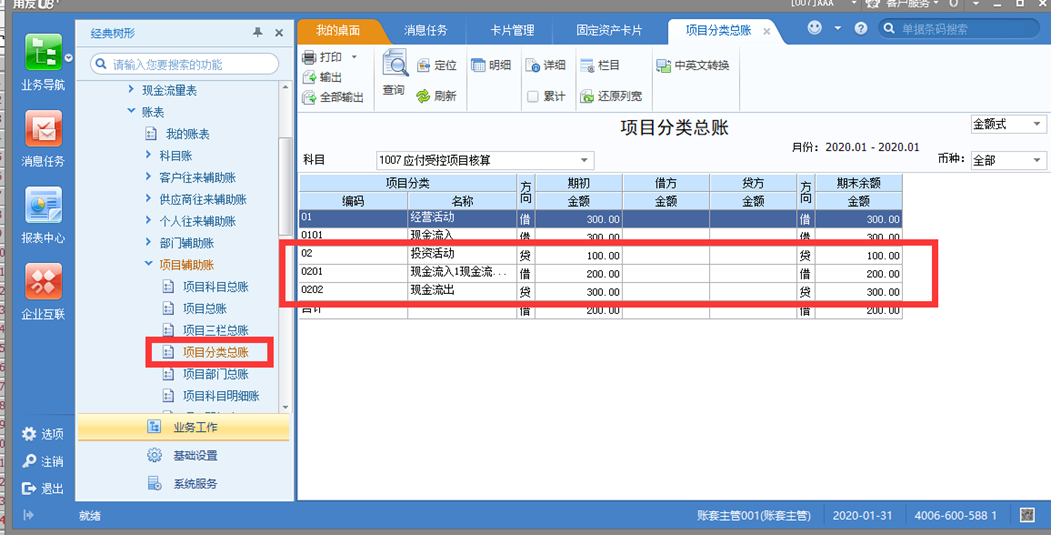The height and width of the screenshot is (535, 1051).
Task: Open the help question mark icon
Action: (x=861, y=28)
